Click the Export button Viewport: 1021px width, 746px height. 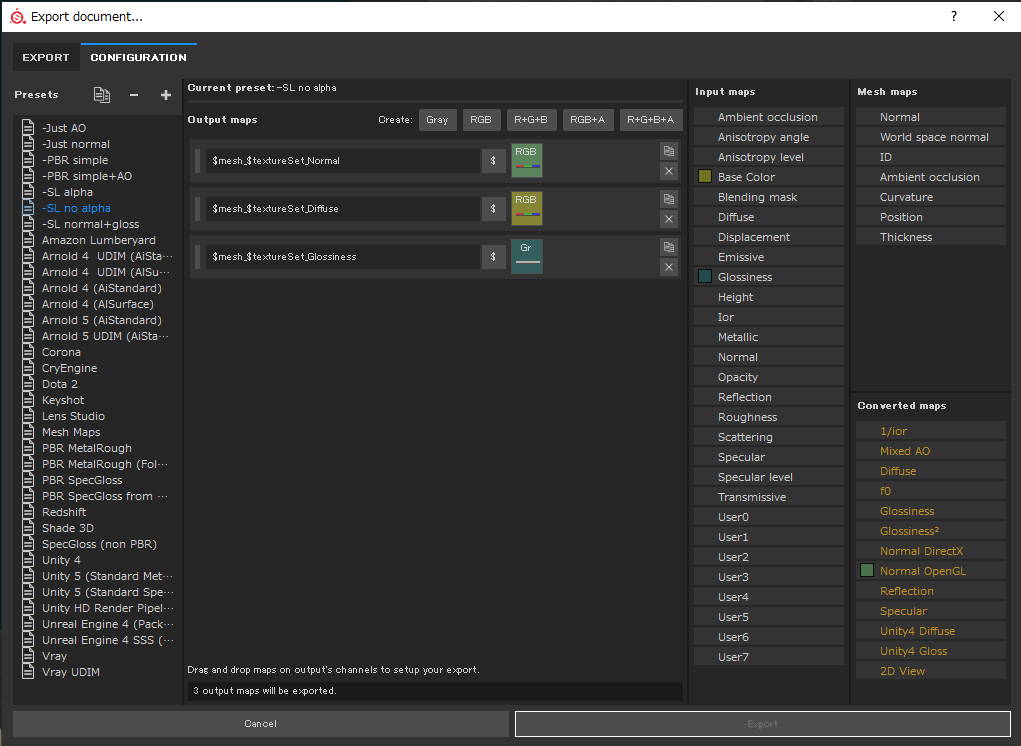pos(762,724)
